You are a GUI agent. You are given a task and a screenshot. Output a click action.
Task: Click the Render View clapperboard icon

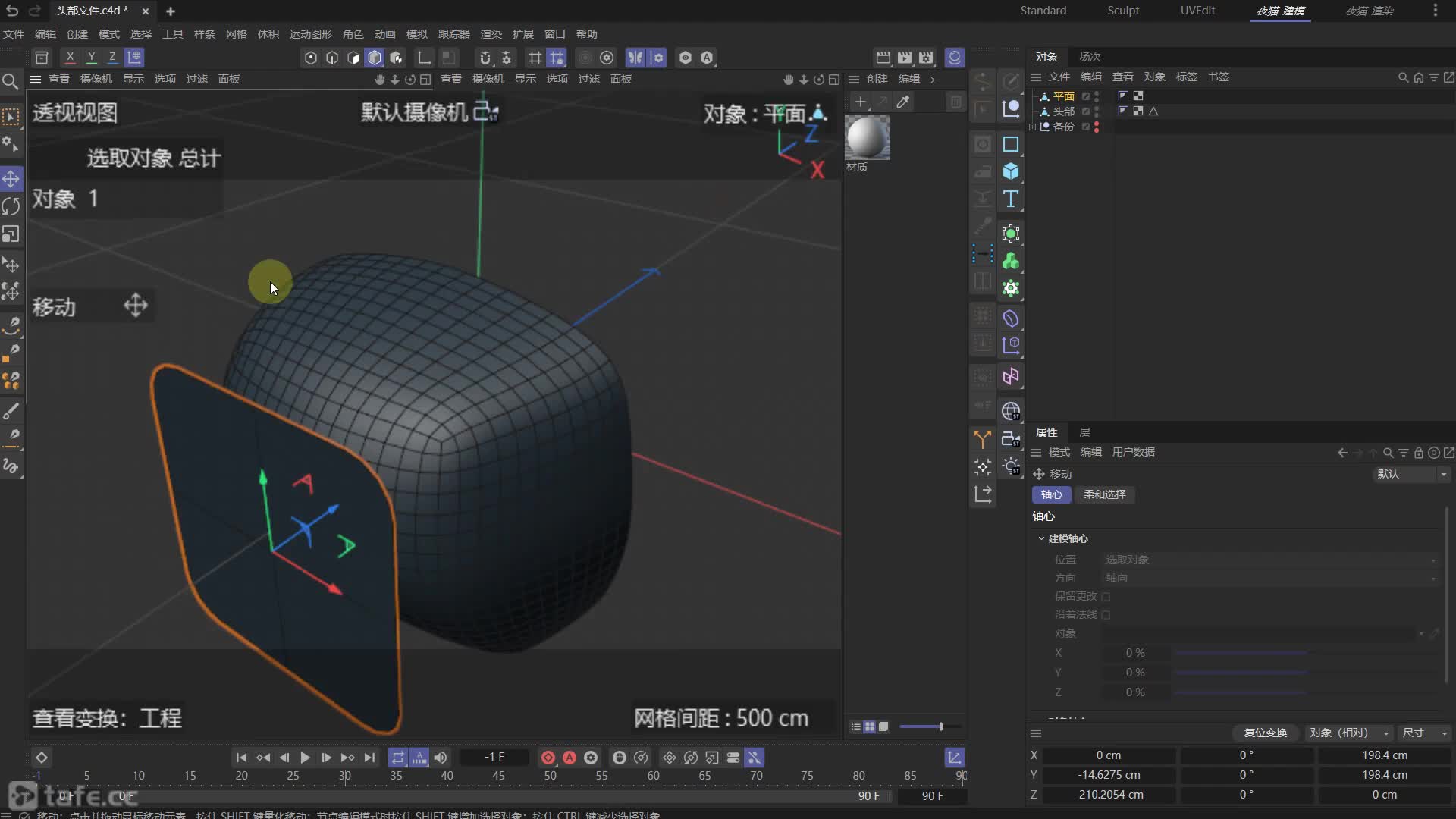click(x=883, y=58)
